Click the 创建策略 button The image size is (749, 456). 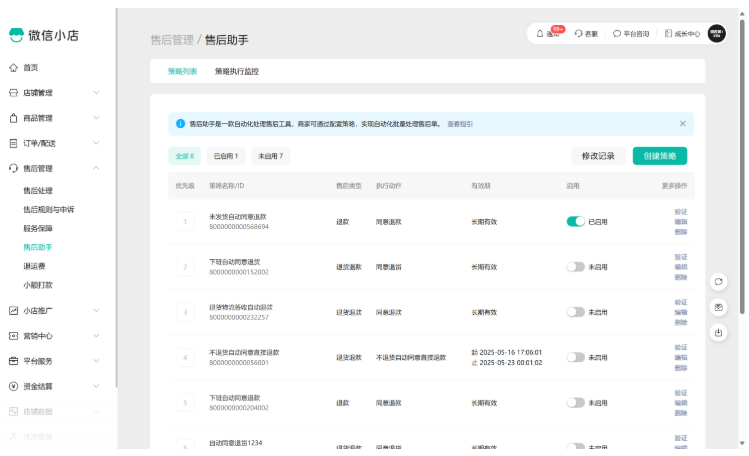click(x=659, y=156)
